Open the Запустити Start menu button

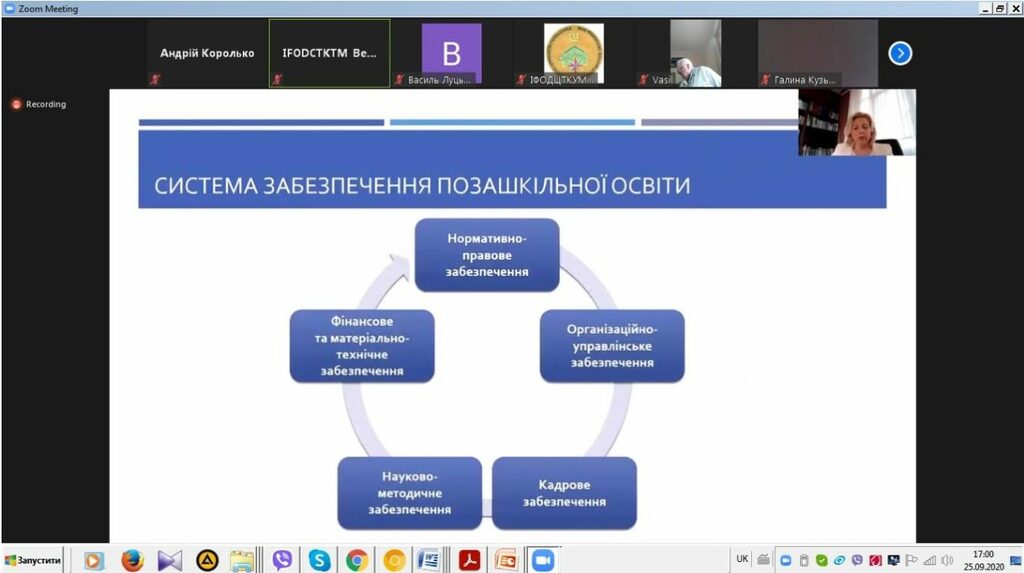(x=33, y=560)
